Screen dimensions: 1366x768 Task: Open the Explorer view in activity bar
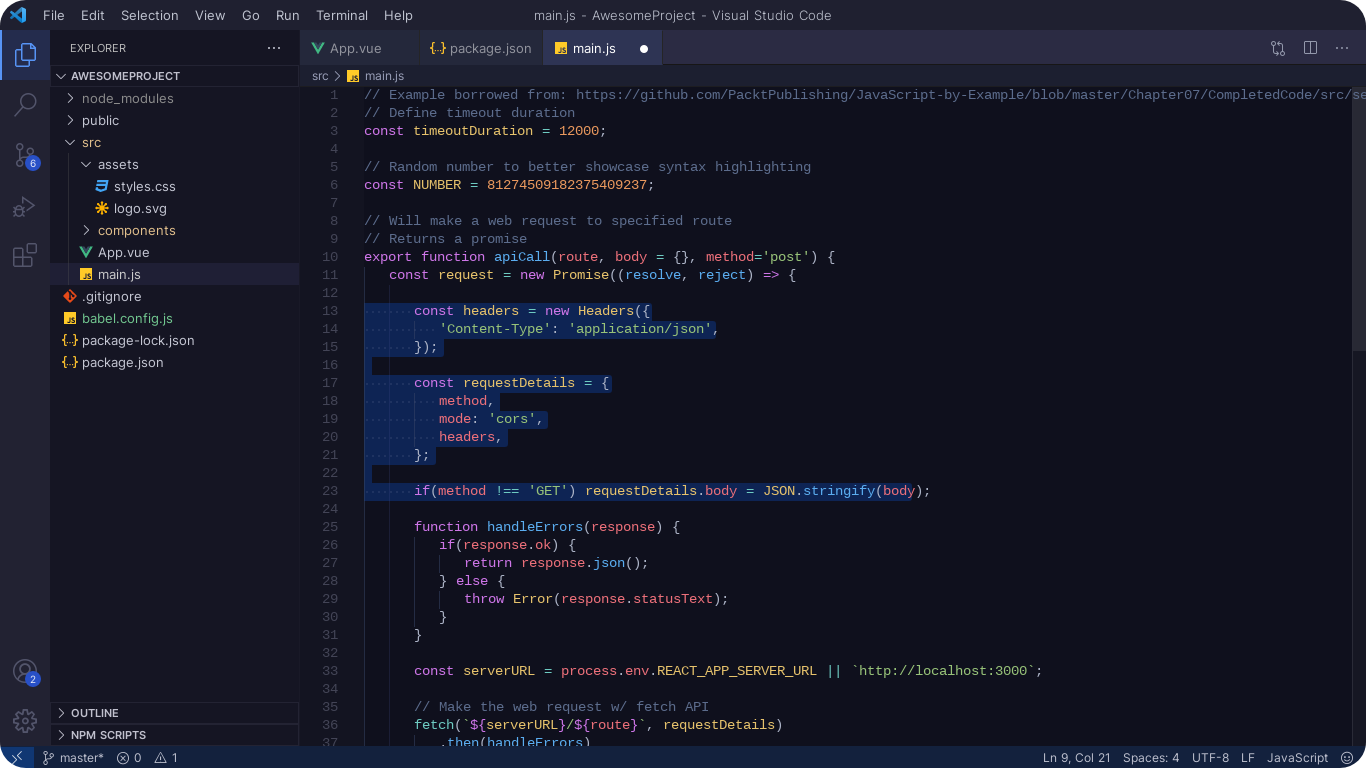coord(25,54)
